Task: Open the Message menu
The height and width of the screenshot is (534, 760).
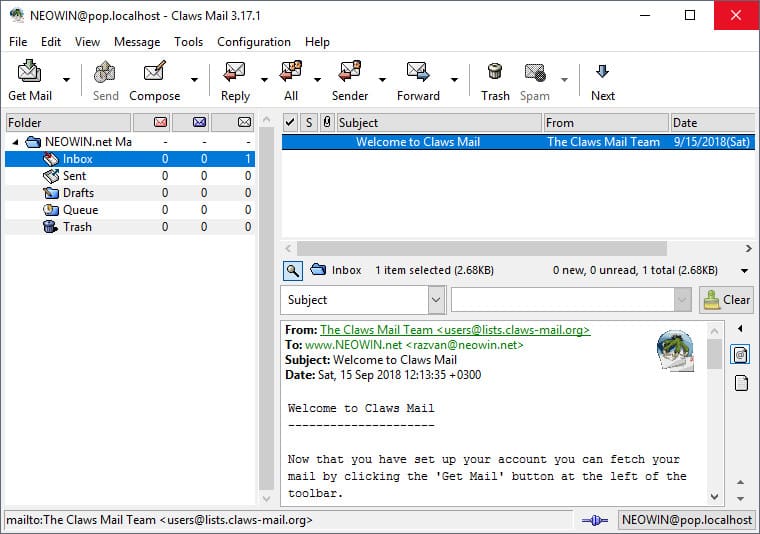Action: click(137, 42)
